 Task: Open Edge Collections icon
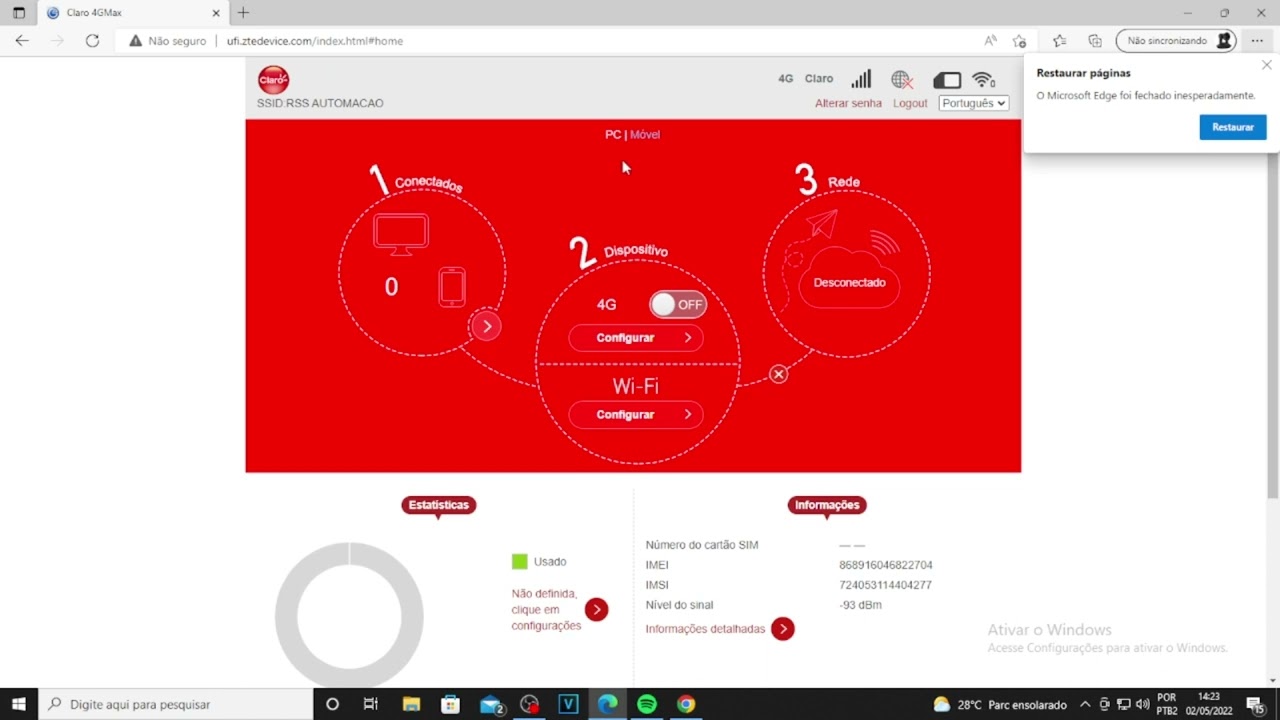[1095, 41]
